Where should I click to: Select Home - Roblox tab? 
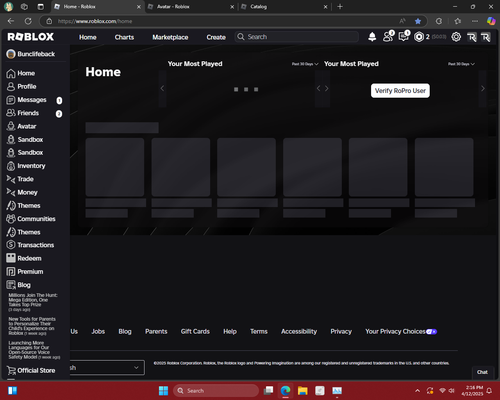coord(97,7)
